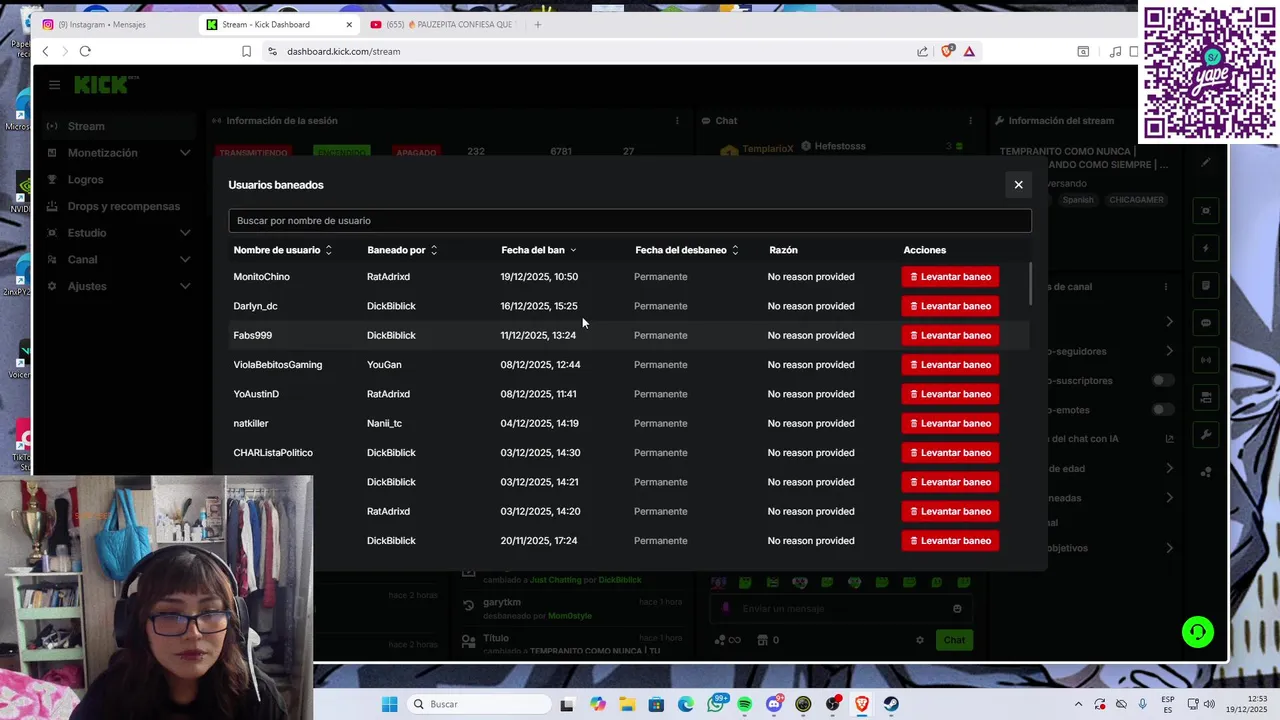The height and width of the screenshot is (720, 1280).
Task: Click Brave Shields lion icon
Action: pyautogui.click(x=947, y=51)
